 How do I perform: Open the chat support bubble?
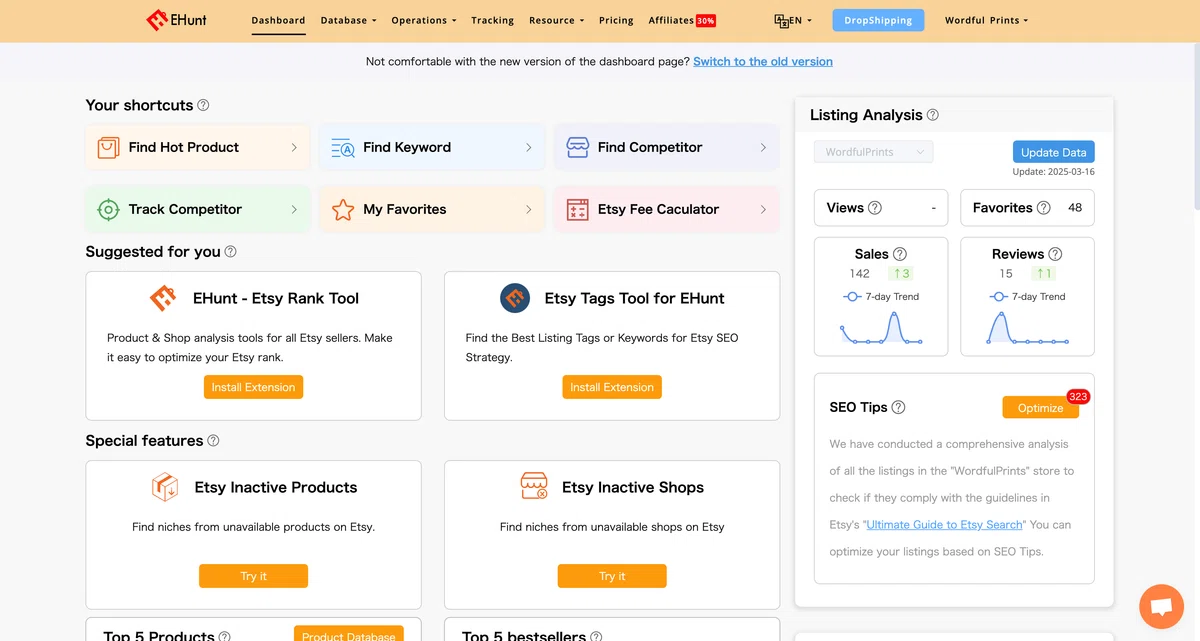pos(1161,607)
